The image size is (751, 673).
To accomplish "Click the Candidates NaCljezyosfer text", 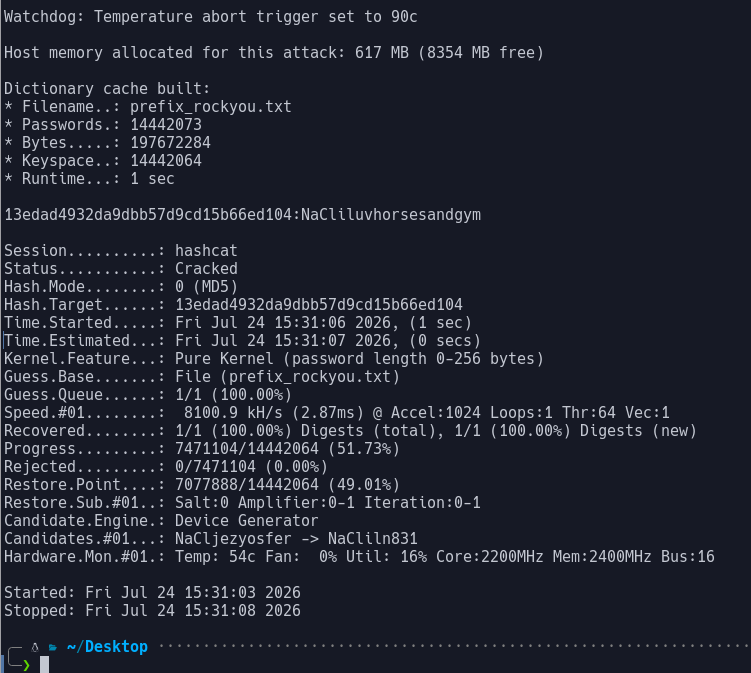I will point(233,538).
